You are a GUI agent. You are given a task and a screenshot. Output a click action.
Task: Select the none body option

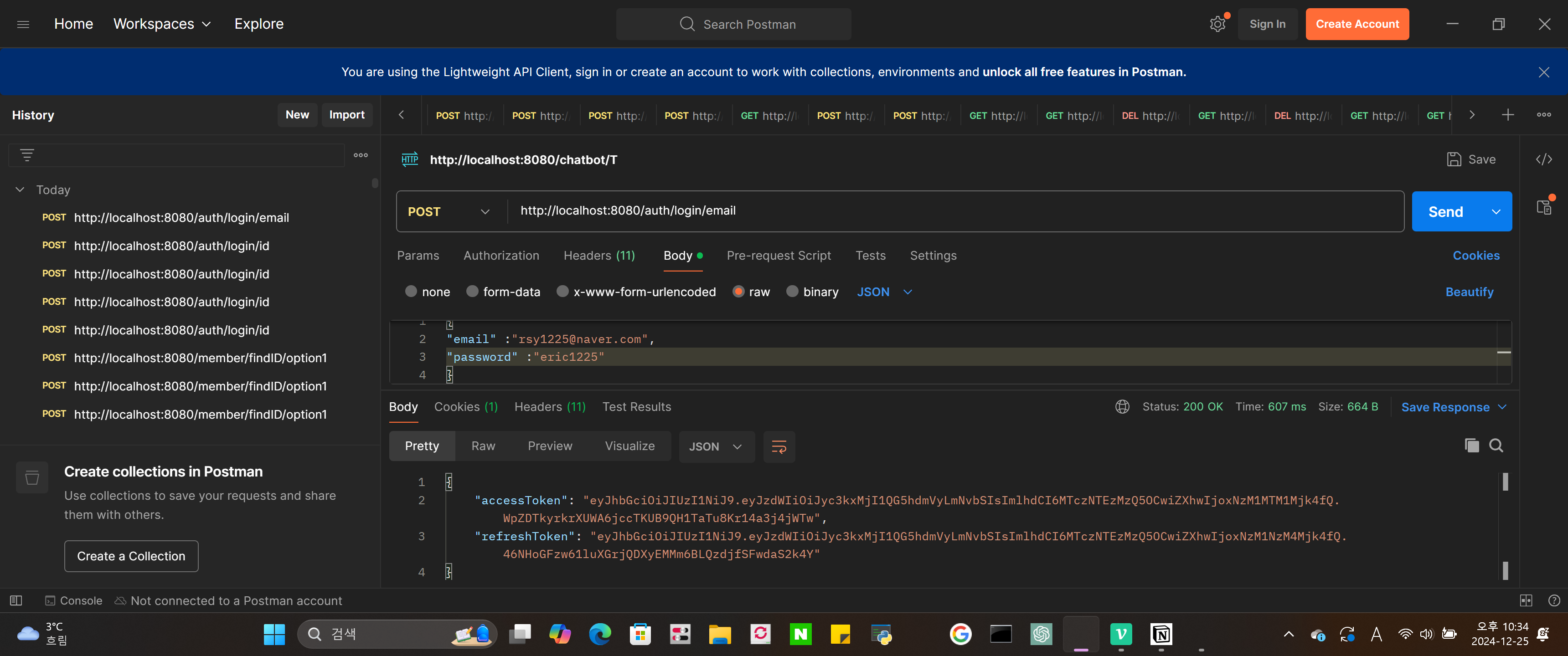(427, 292)
